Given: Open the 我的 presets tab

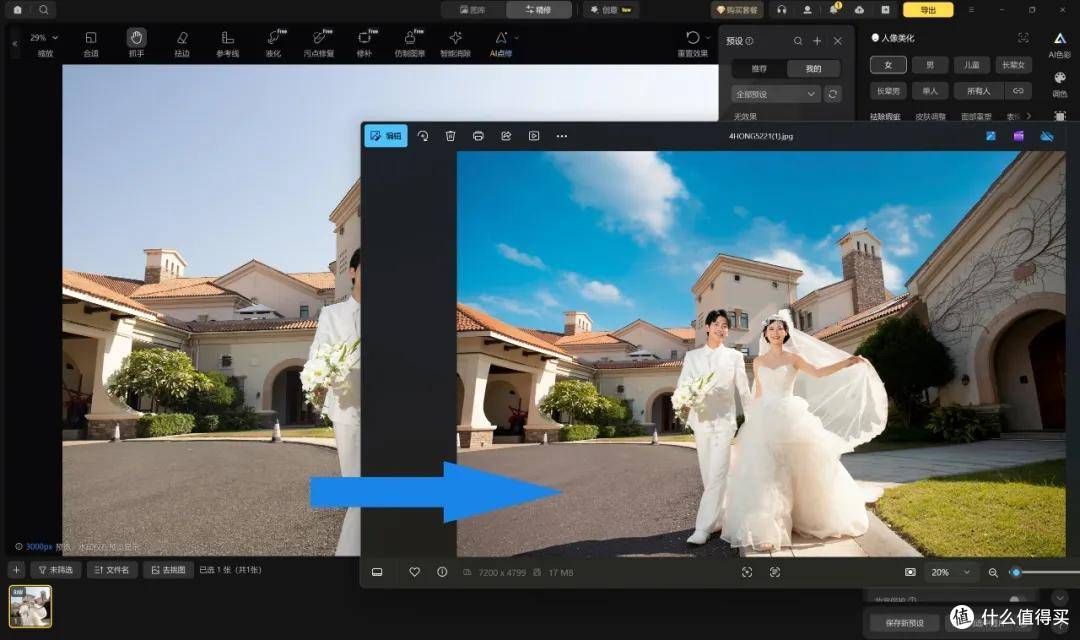Looking at the screenshot, I should (813, 68).
